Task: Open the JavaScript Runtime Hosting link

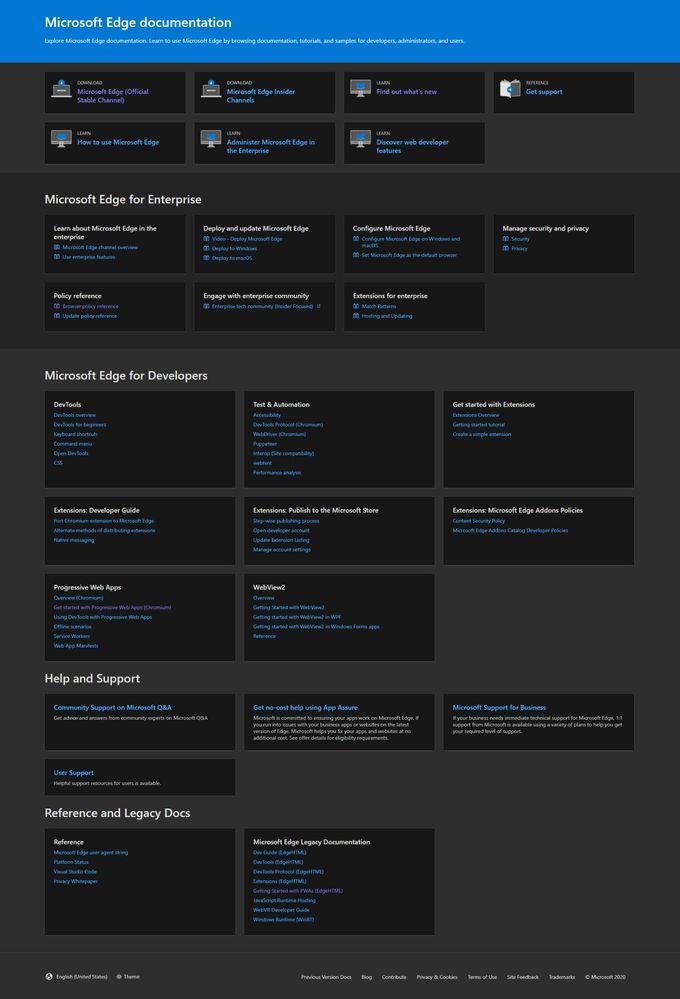Action: [284, 900]
